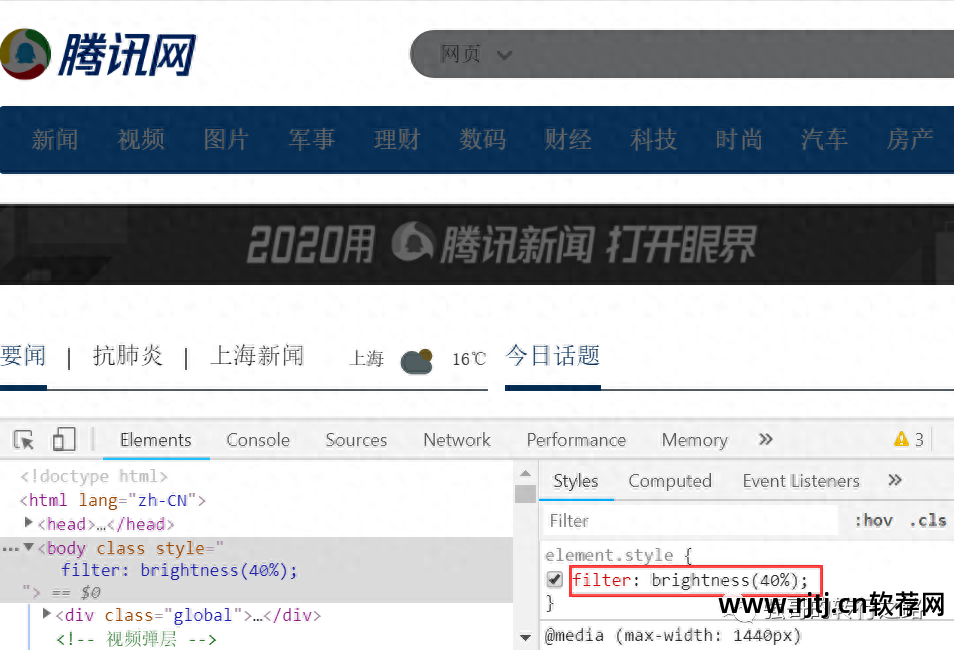This screenshot has height=650, width=954.
Task: Open the Computed styles tab
Action: coord(669,481)
